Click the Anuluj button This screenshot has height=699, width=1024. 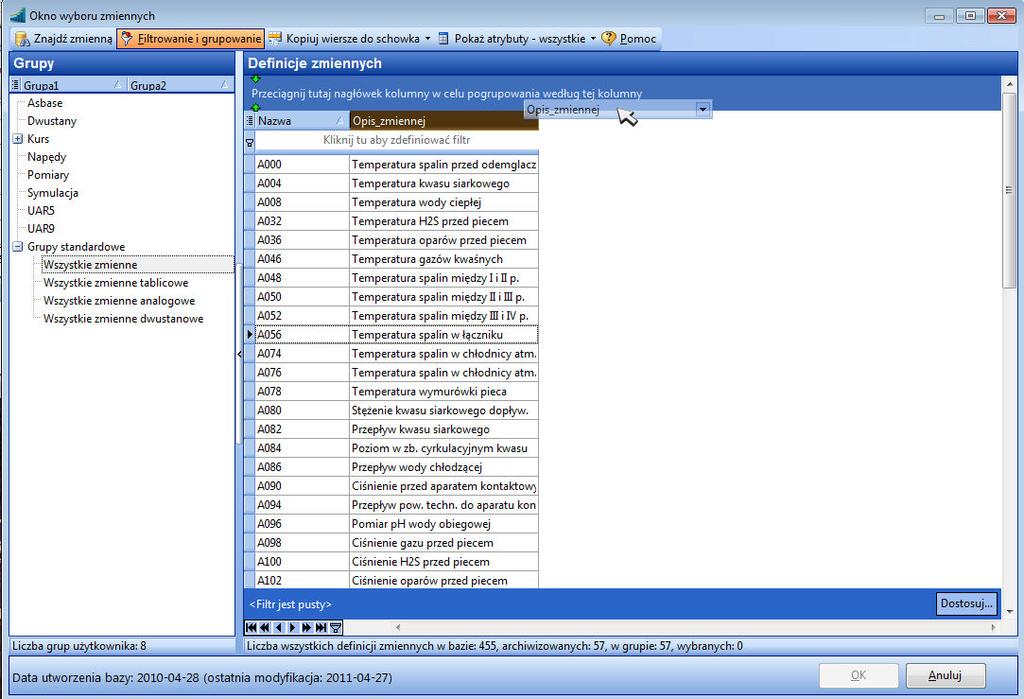point(945,675)
